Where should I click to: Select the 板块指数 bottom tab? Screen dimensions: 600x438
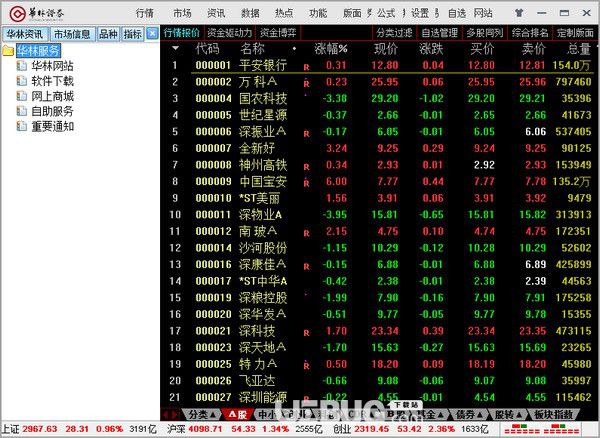click(553, 414)
